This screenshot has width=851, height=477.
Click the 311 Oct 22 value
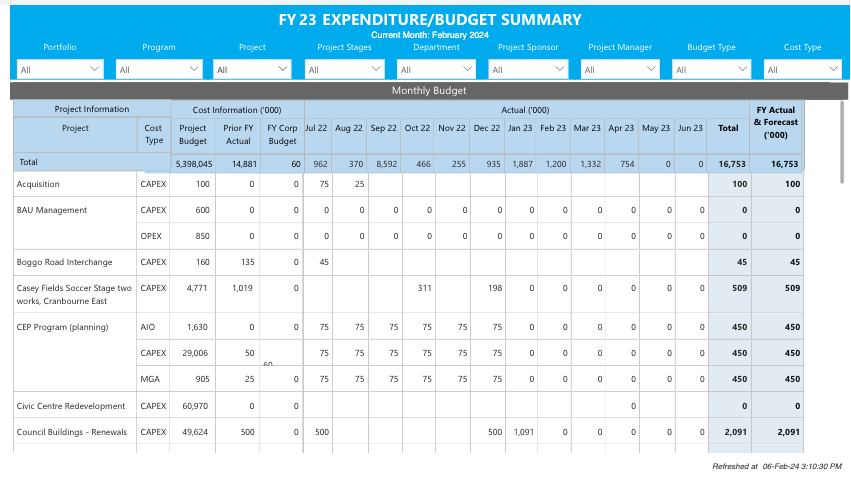424,288
